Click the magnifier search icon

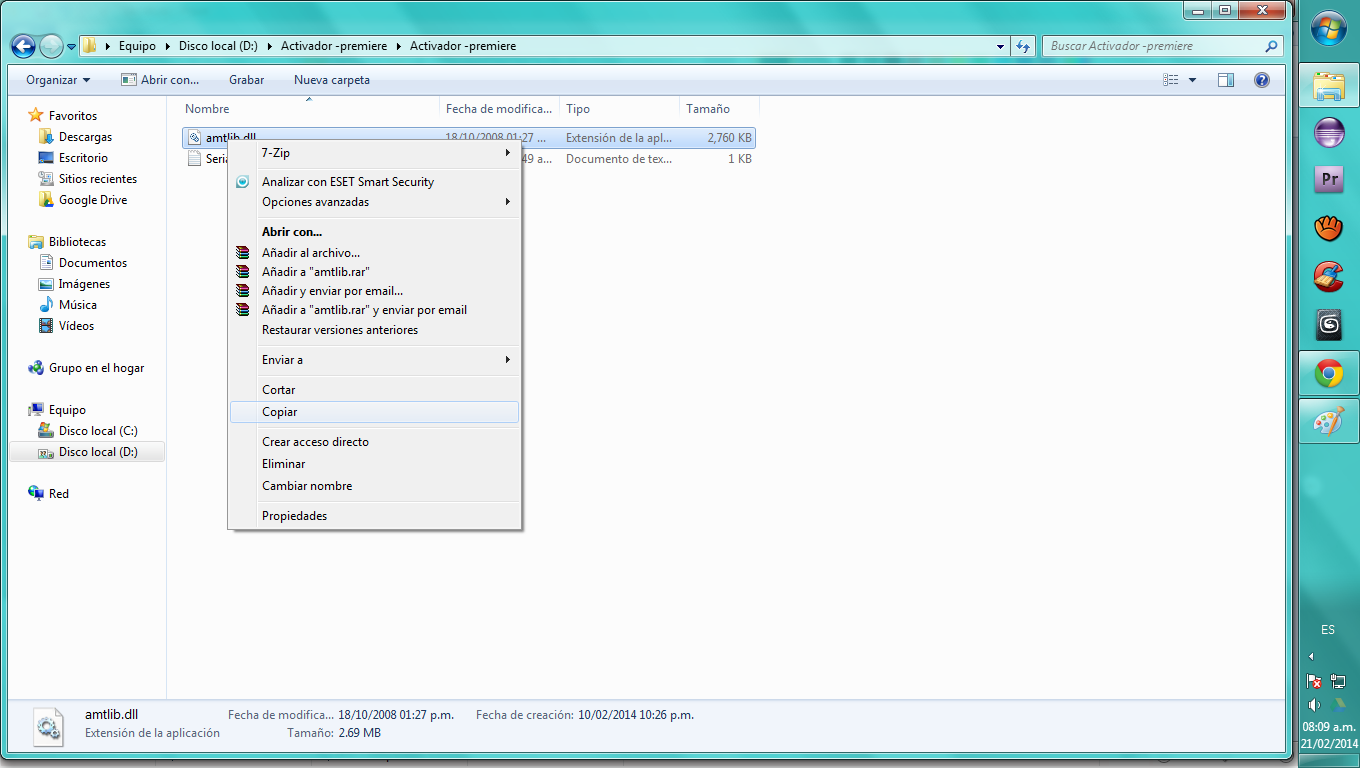1272,46
